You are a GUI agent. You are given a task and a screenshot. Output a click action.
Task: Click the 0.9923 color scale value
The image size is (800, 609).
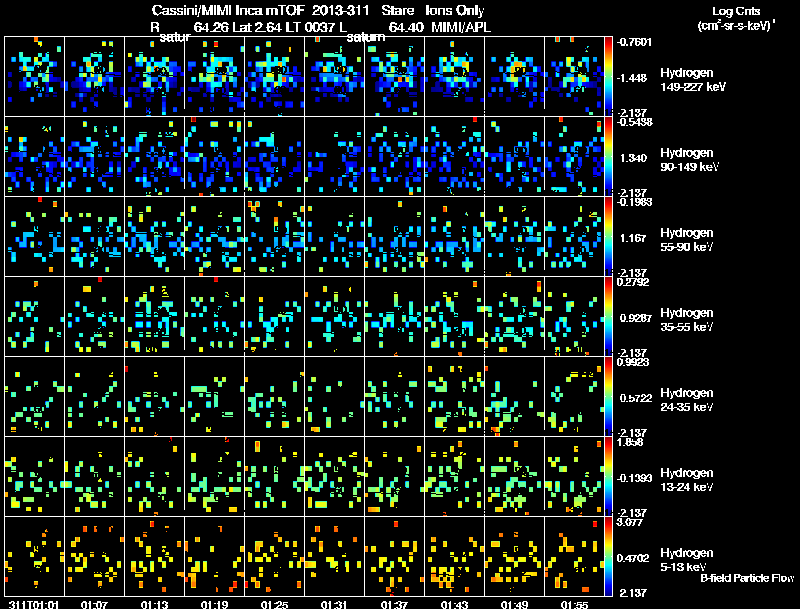(633, 362)
